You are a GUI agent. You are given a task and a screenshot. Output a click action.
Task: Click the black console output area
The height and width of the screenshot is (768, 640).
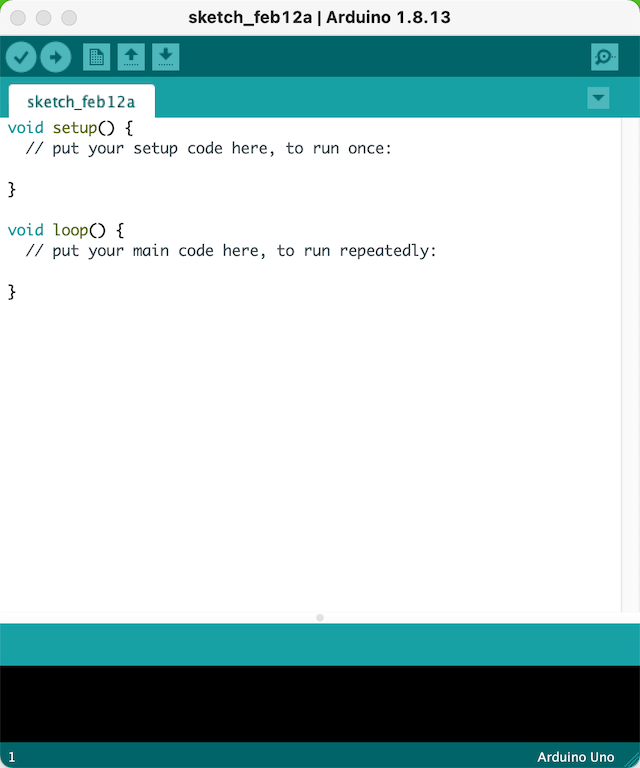[x=320, y=704]
